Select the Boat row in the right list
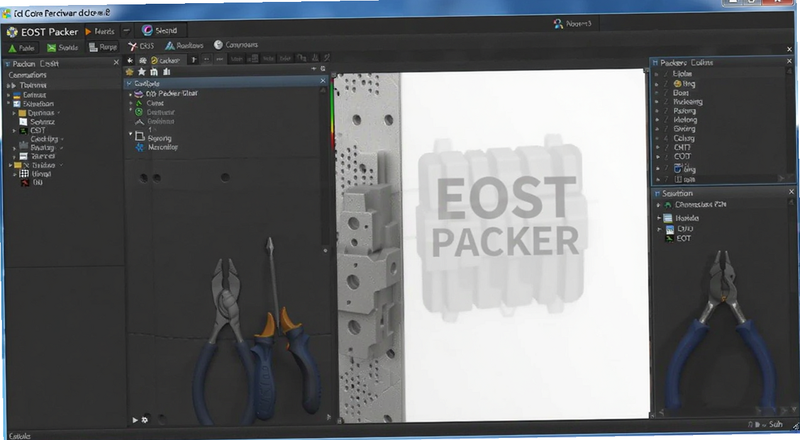This screenshot has height=440, width=800. (x=681, y=93)
